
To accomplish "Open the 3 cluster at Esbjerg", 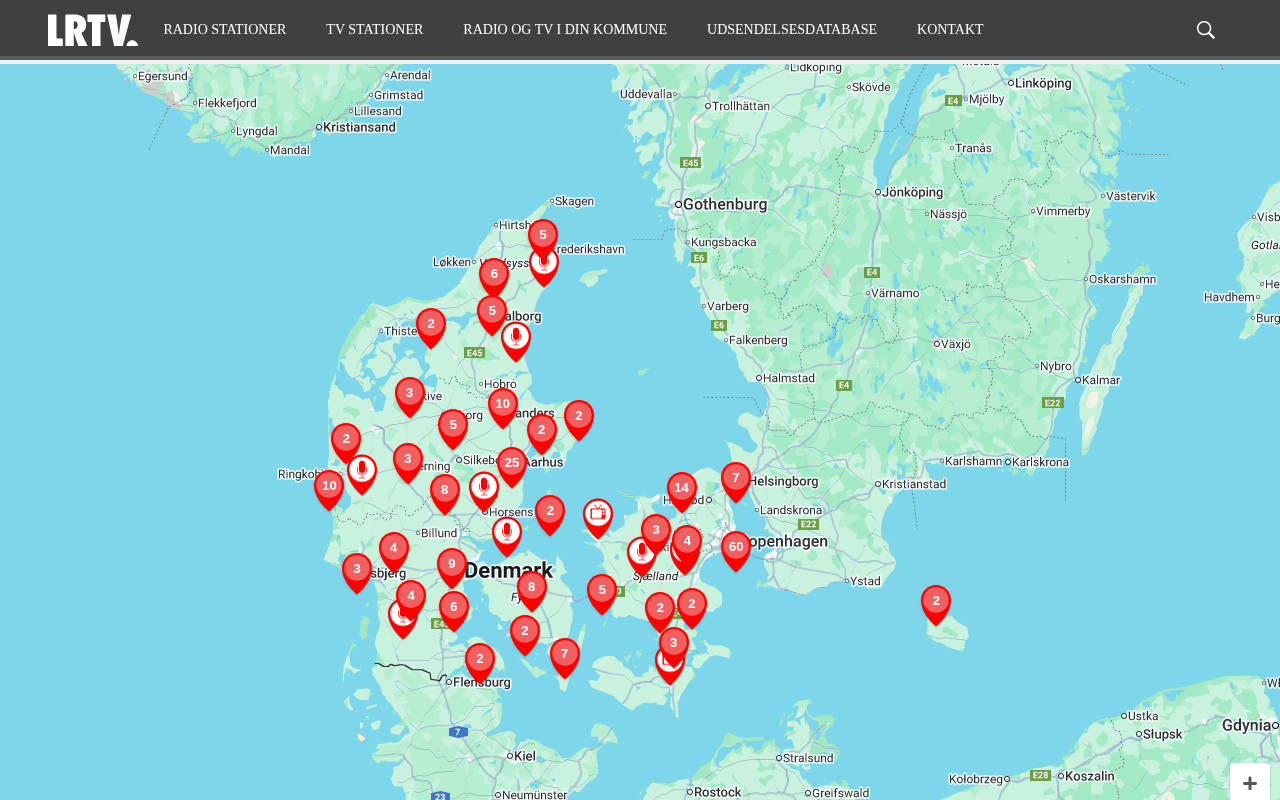I will [x=357, y=573].
